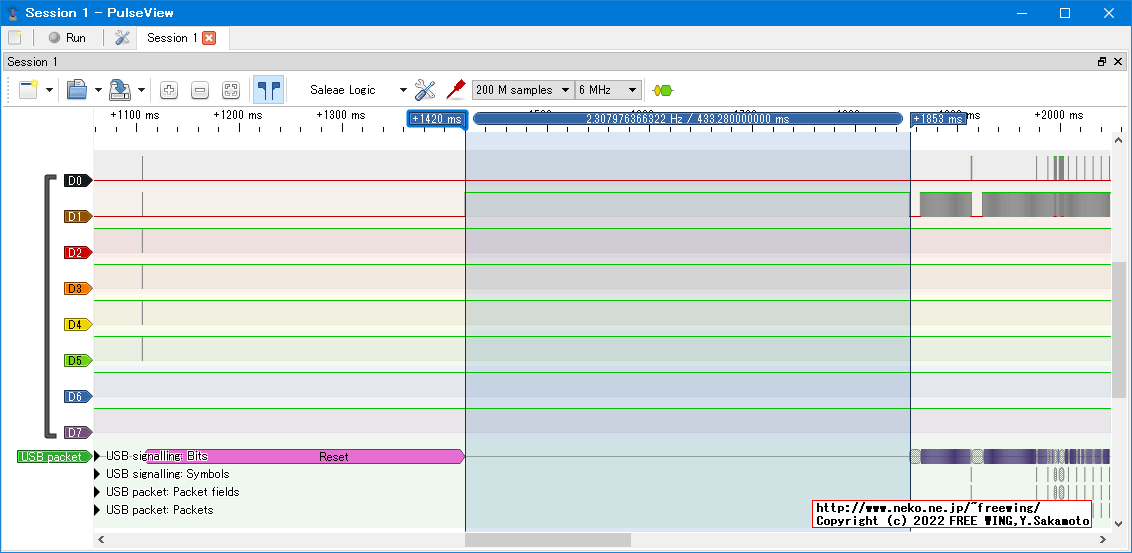1132x553 pixels.
Task: Switch to the Session 1 tab
Action: [x=171, y=38]
